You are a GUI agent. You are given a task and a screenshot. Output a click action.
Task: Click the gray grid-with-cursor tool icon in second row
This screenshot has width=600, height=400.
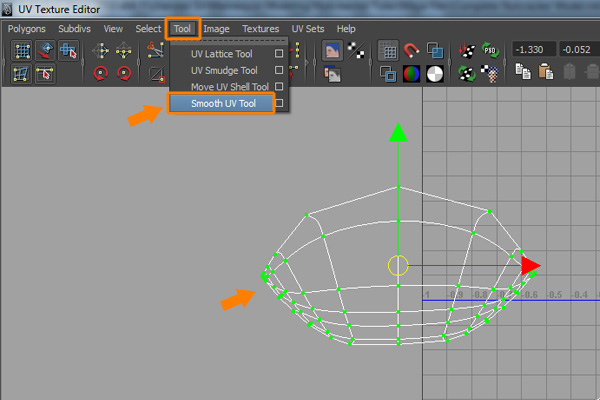pos(45,74)
